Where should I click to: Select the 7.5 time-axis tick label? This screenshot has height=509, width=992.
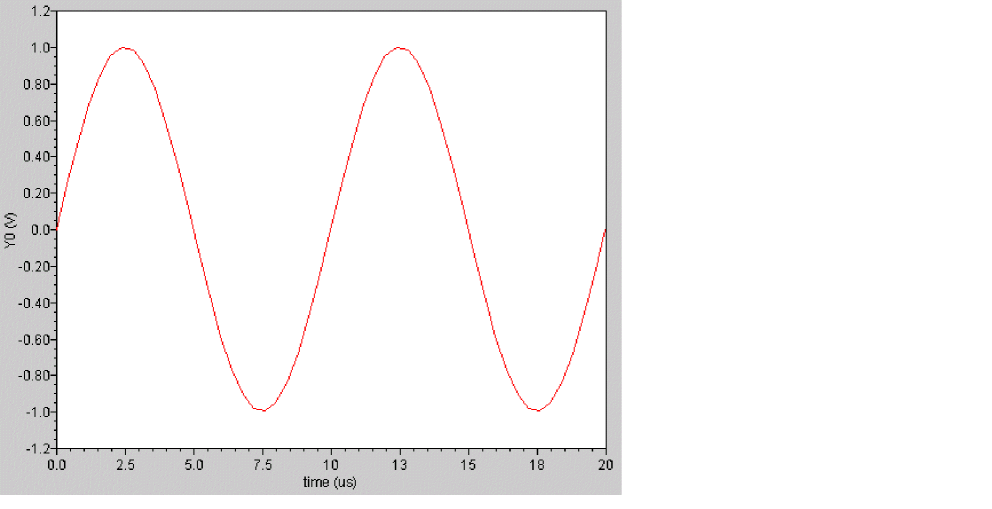click(x=263, y=465)
